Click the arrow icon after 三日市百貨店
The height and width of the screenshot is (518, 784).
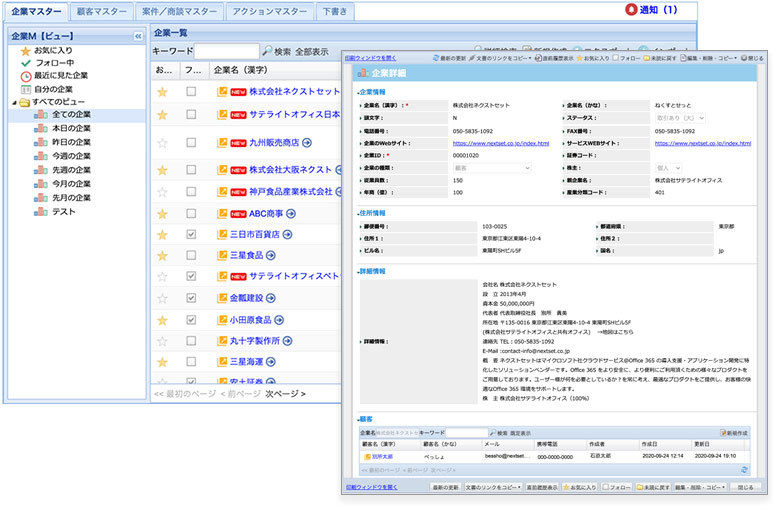click(x=288, y=234)
